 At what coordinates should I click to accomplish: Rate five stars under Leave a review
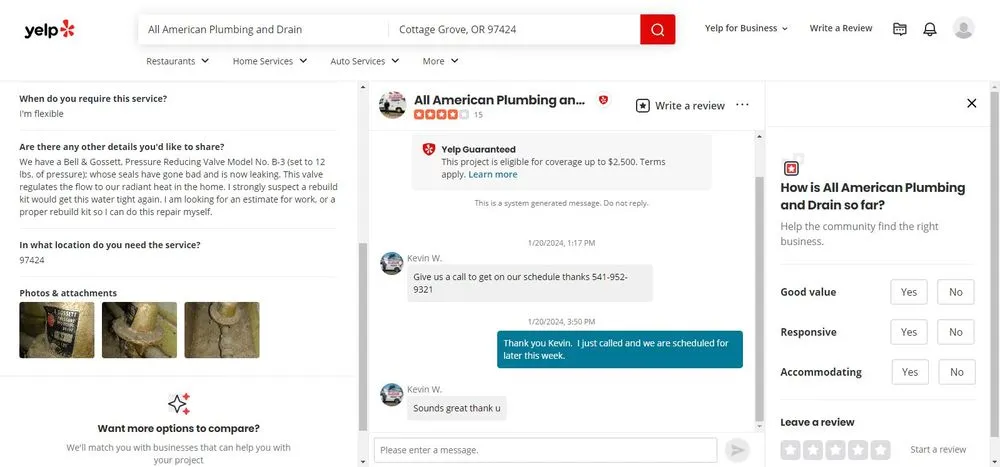click(880, 450)
